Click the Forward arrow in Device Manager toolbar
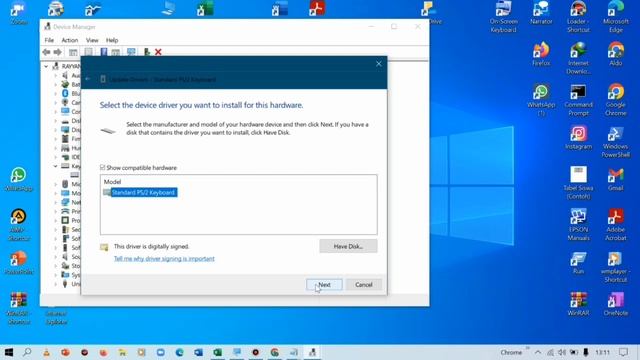640x360 pixels. [x=58, y=52]
